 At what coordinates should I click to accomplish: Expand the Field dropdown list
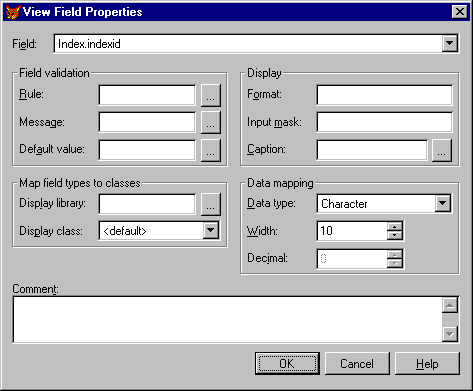point(450,43)
